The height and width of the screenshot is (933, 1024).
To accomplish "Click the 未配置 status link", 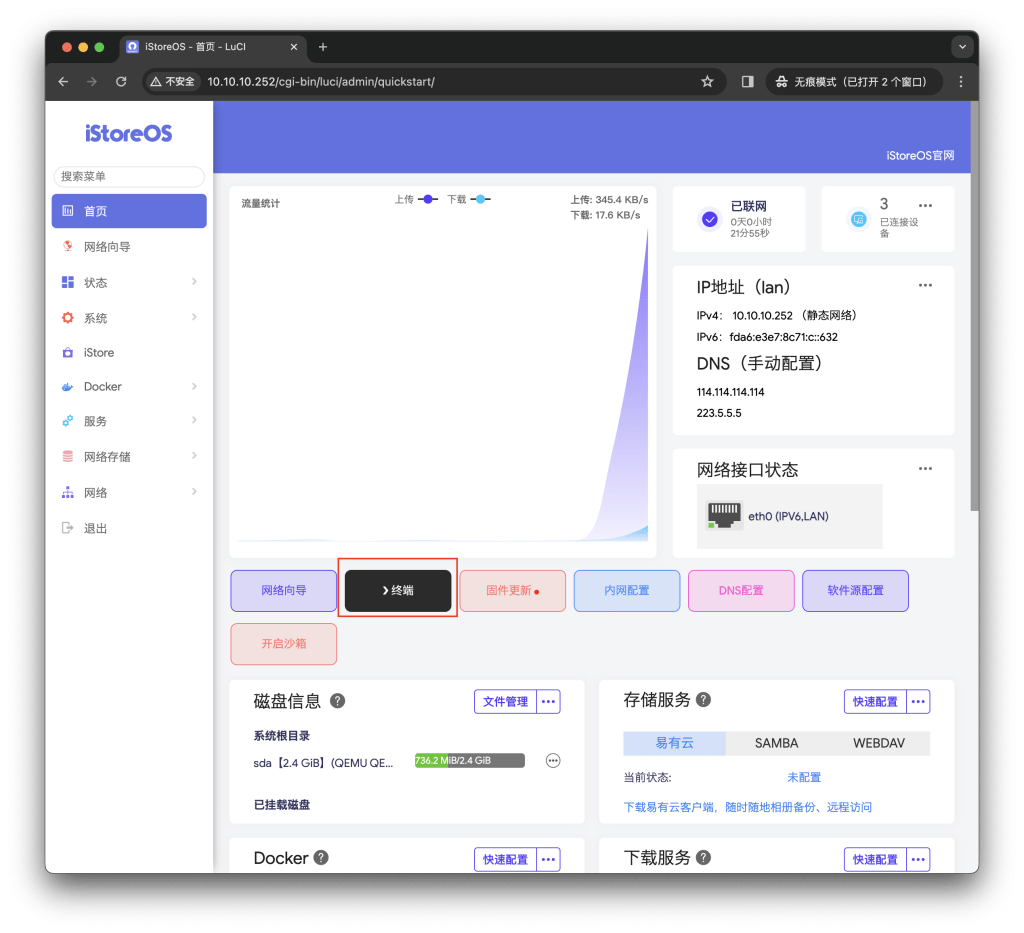I will point(804,778).
